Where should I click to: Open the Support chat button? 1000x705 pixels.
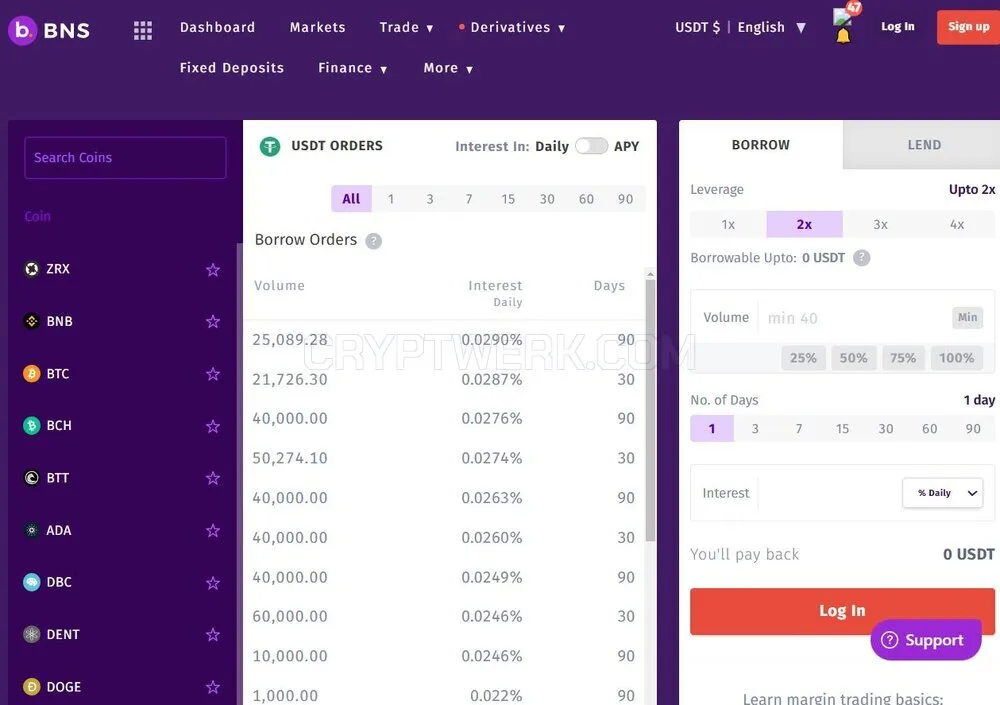925,640
